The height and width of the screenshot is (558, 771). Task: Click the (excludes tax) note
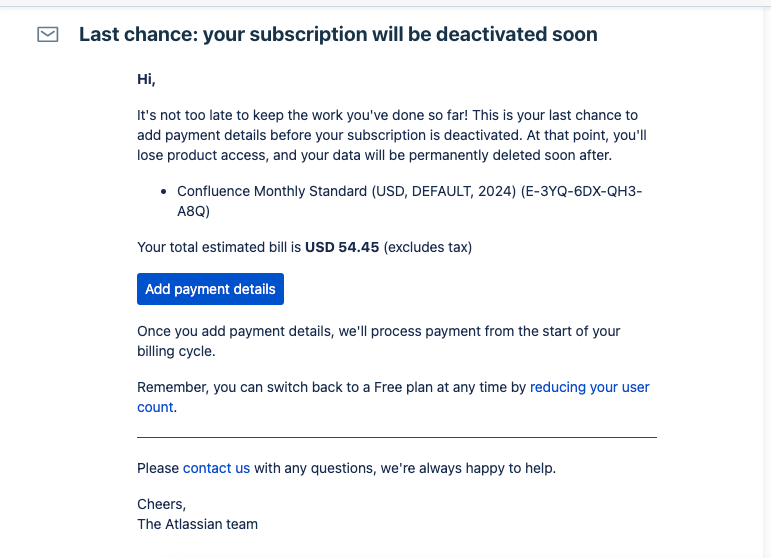click(x=428, y=247)
